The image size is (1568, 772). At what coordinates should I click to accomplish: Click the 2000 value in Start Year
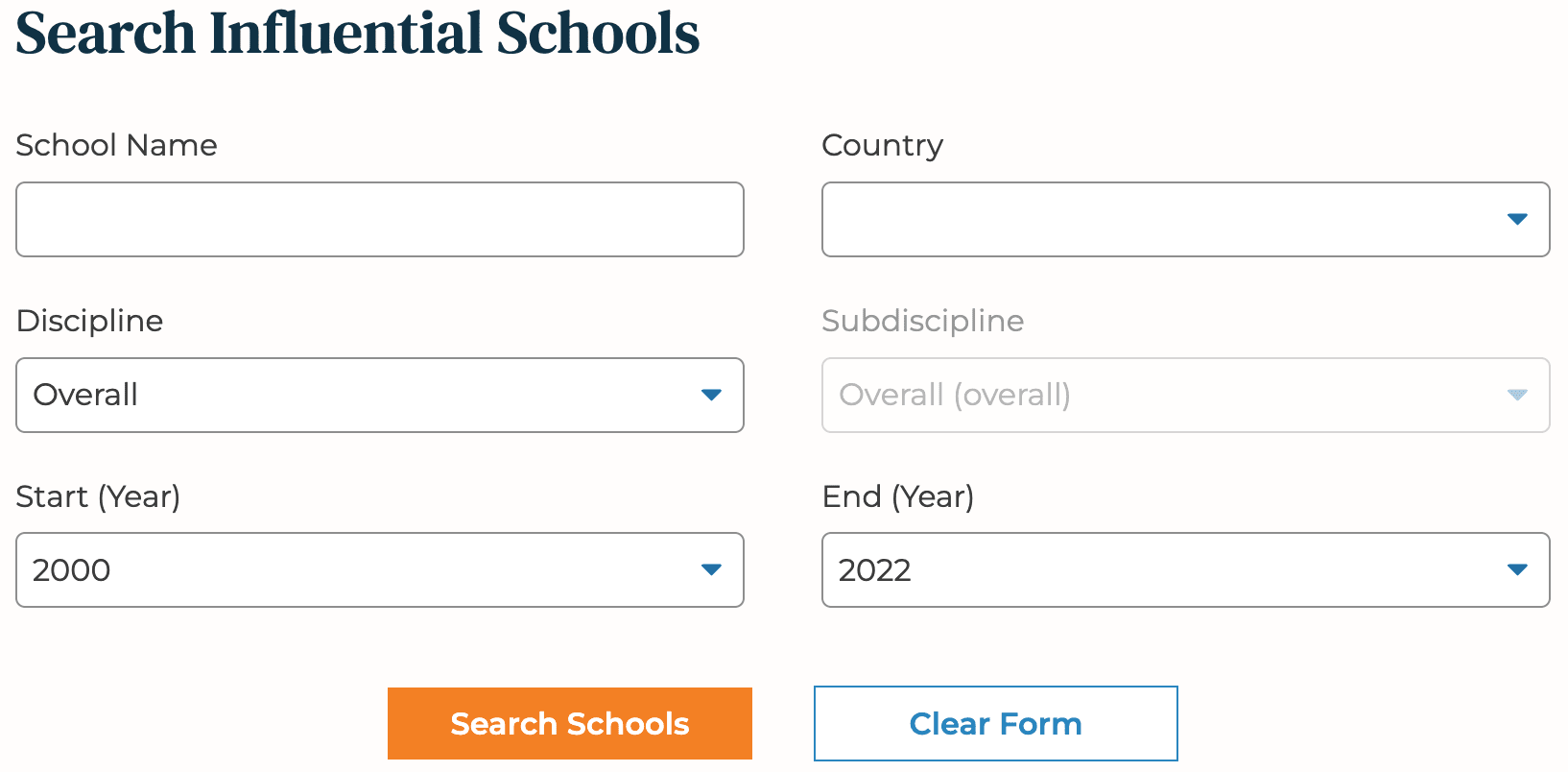coord(71,569)
